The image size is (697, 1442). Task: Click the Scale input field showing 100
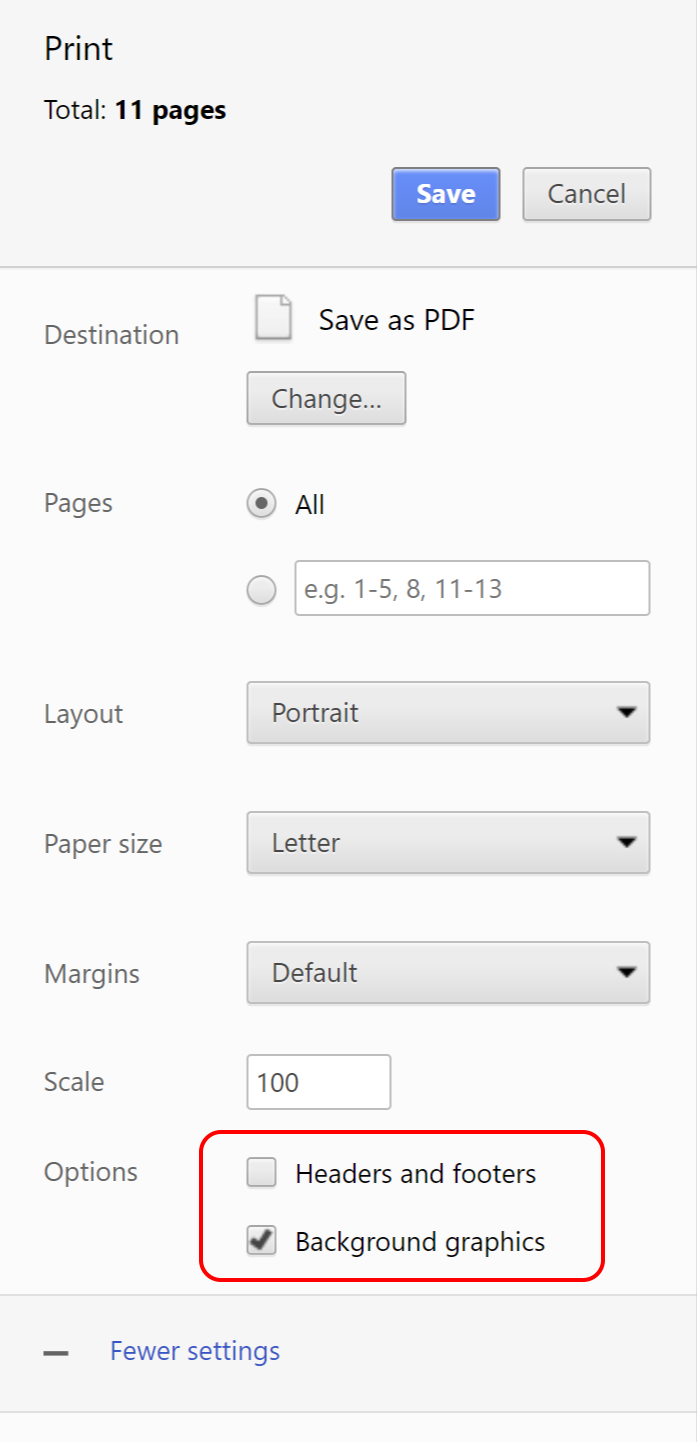click(x=319, y=1082)
